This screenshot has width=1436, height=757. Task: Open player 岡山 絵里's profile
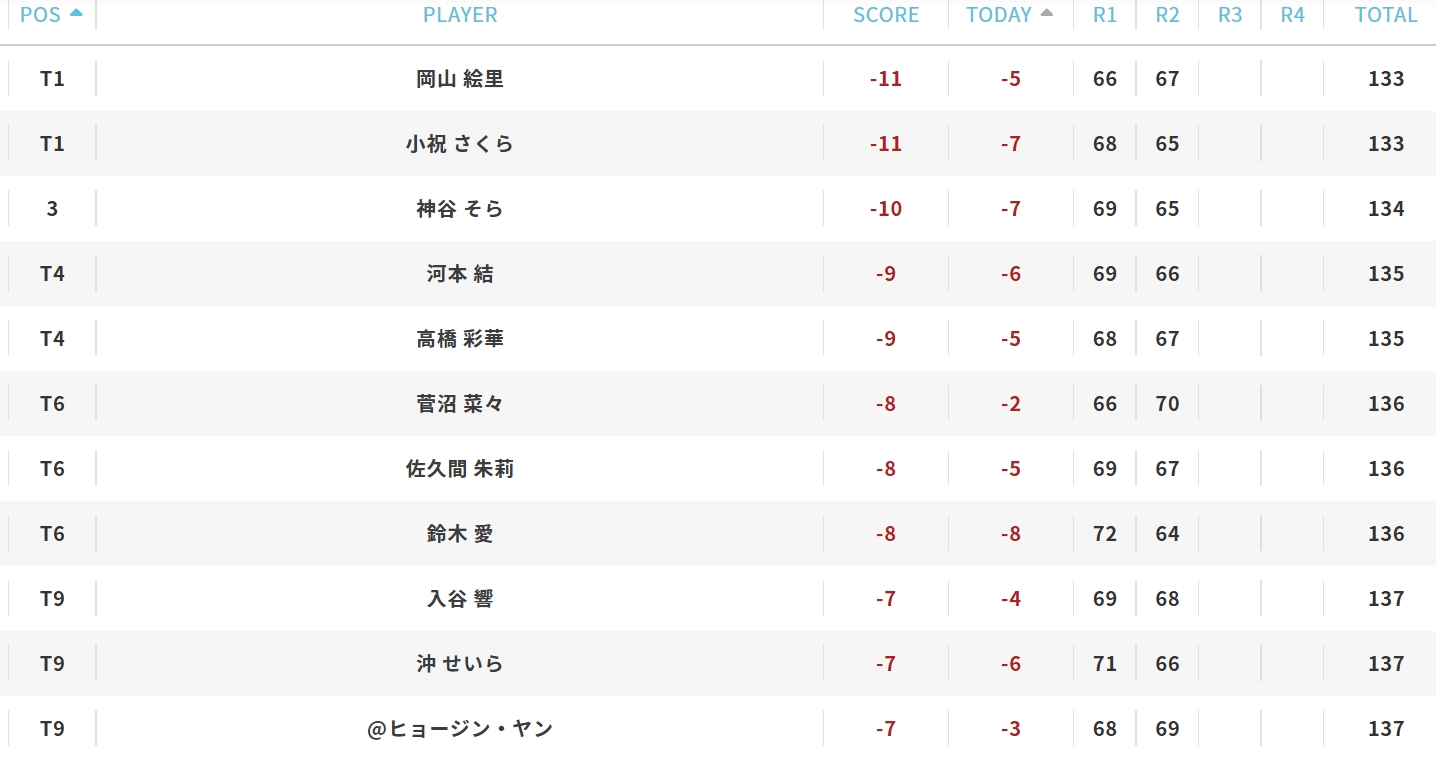click(460, 79)
